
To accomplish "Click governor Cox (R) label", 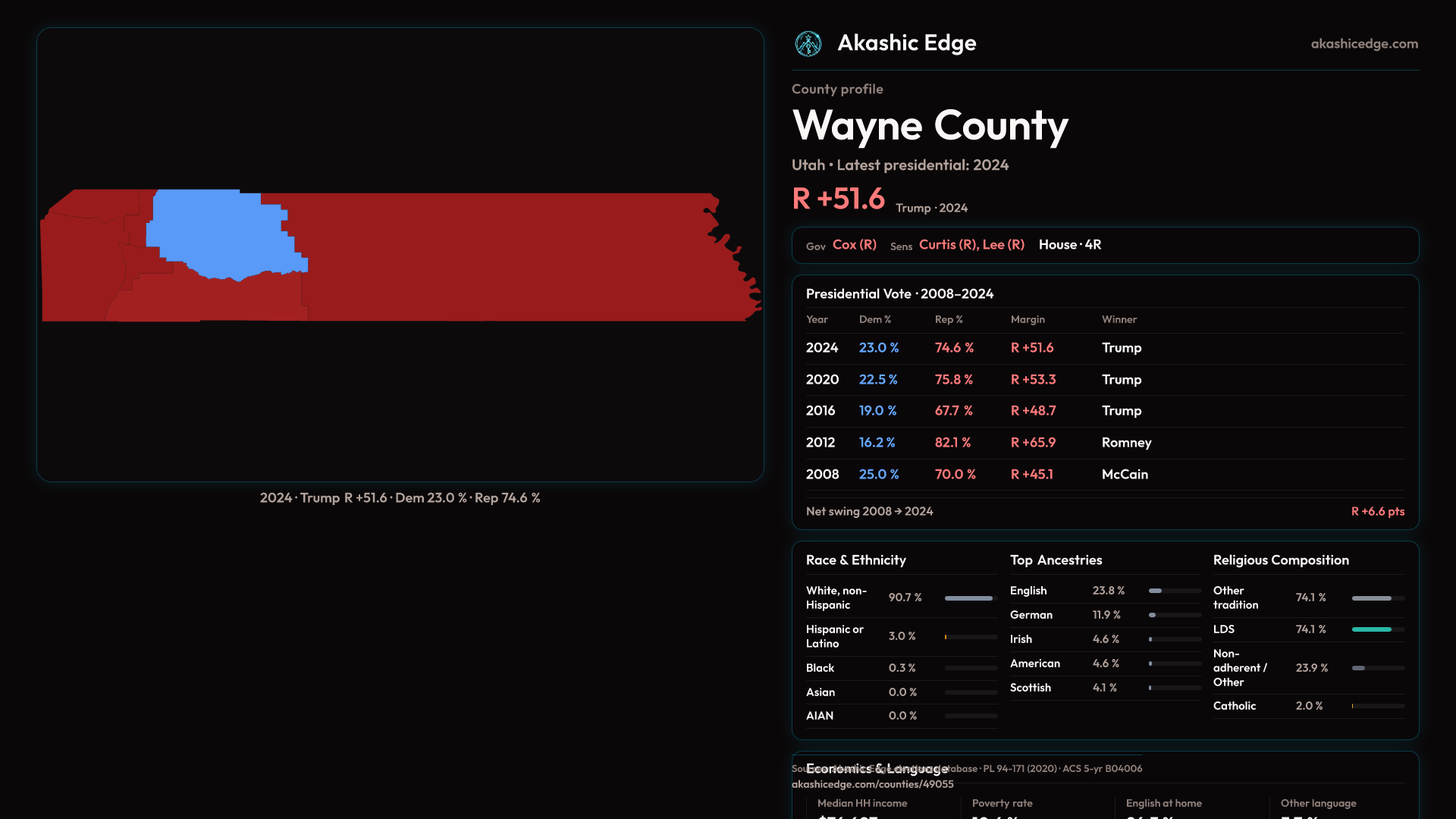I will pos(854,245).
